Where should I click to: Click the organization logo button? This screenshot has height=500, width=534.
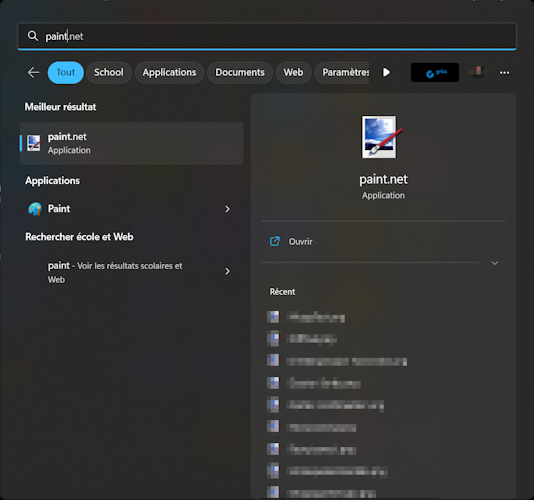point(435,73)
